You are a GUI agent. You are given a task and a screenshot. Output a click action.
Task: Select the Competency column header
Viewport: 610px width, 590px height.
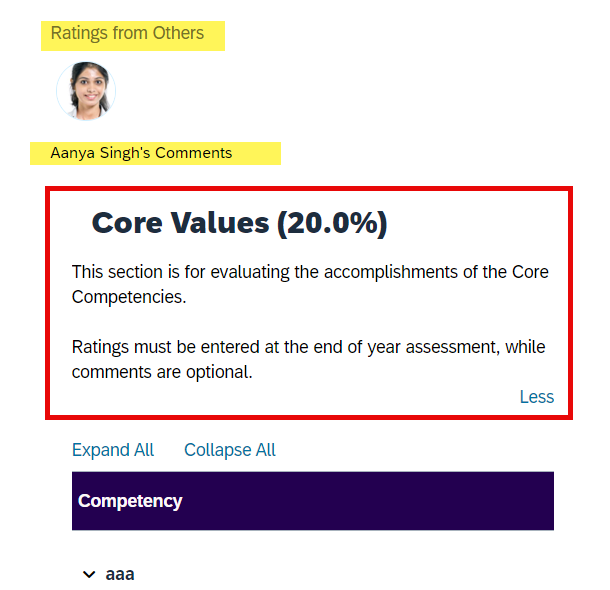130,501
